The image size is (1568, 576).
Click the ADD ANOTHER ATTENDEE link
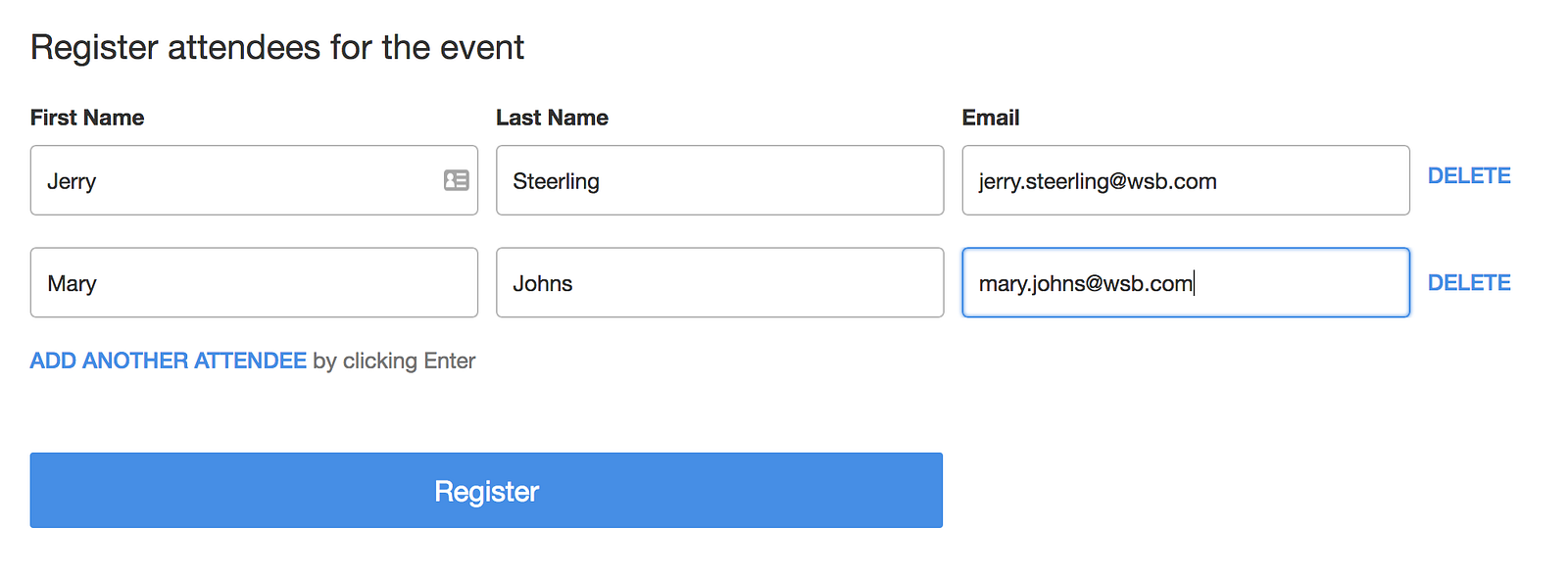point(169,361)
